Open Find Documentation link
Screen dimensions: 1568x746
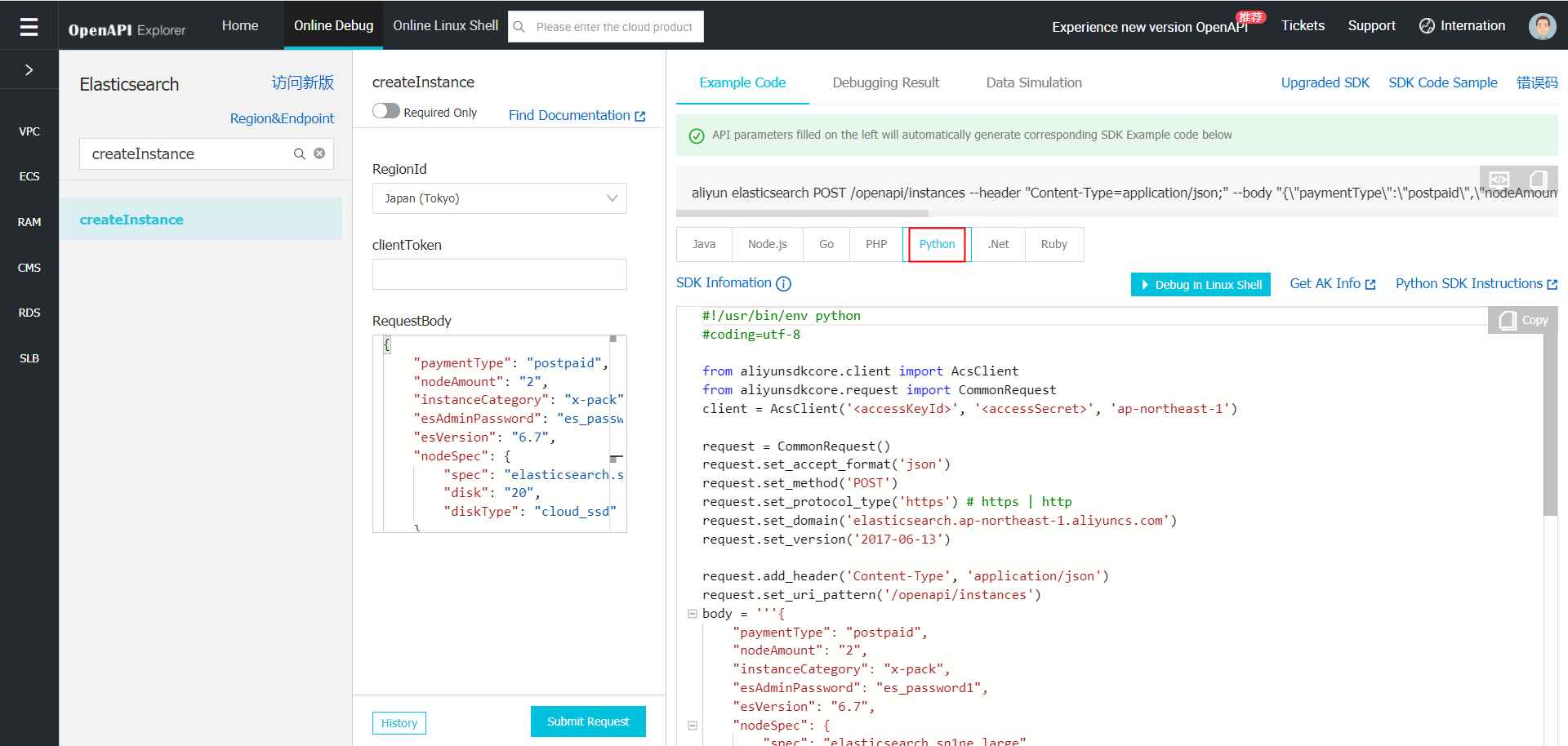[x=577, y=115]
